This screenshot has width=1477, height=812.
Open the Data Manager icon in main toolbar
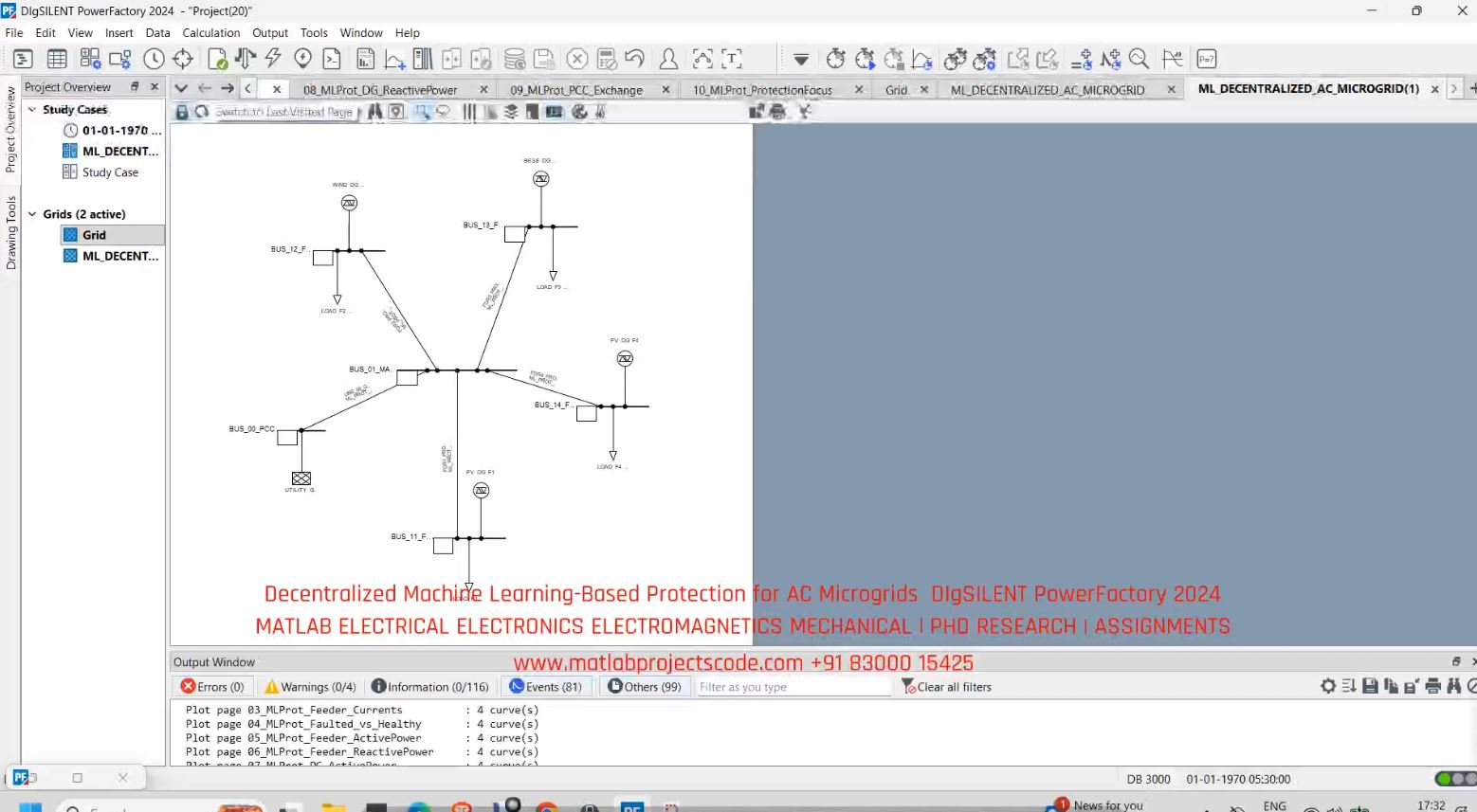(23, 59)
